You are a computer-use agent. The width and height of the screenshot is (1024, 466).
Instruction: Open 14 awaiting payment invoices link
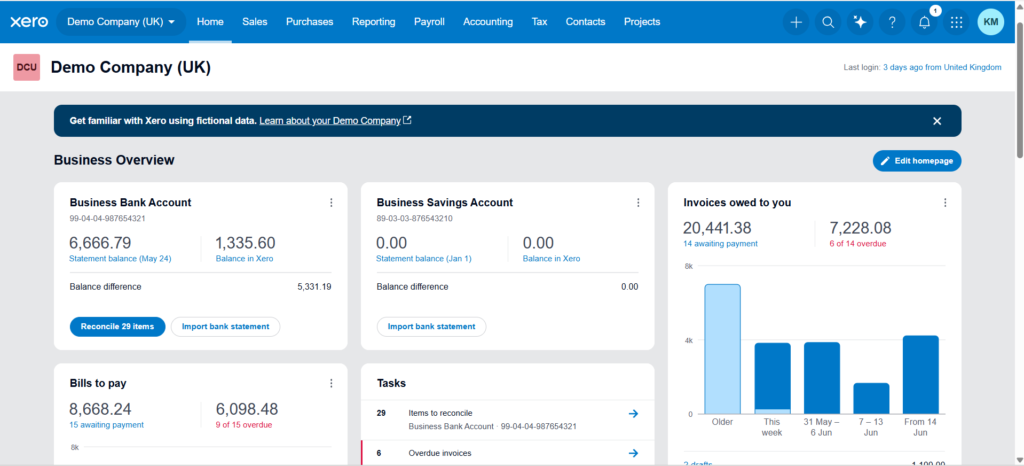click(x=720, y=243)
